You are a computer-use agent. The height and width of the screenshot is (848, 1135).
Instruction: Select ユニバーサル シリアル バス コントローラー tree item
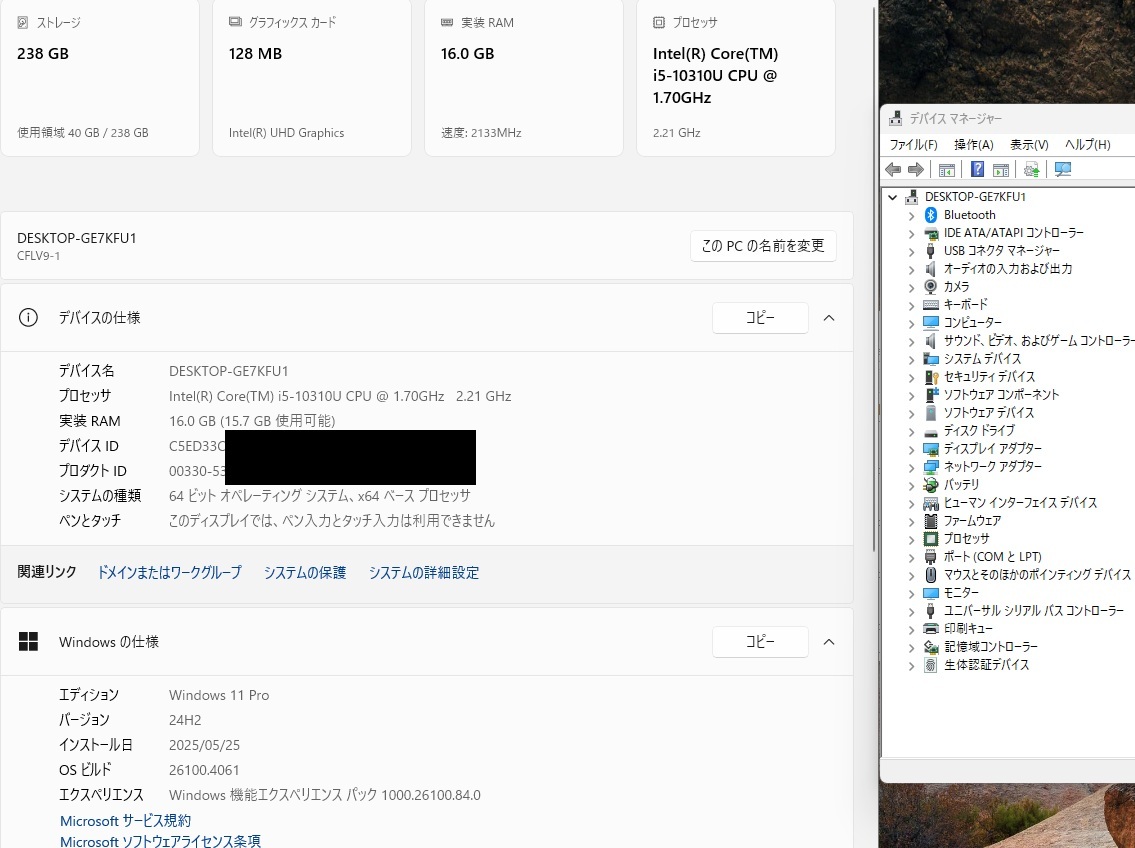[x=1034, y=611]
